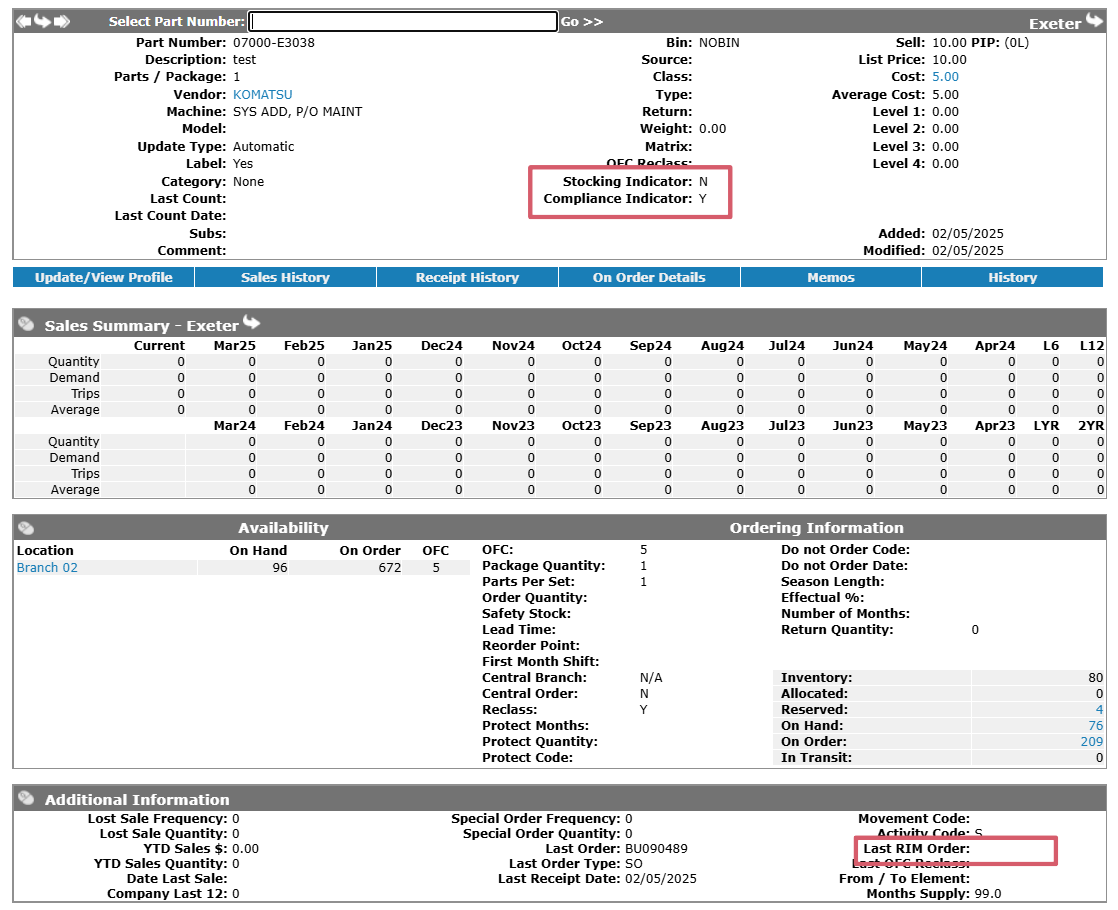Click the part number 07000-E3038
The height and width of the screenshot is (910, 1118).
[274, 43]
